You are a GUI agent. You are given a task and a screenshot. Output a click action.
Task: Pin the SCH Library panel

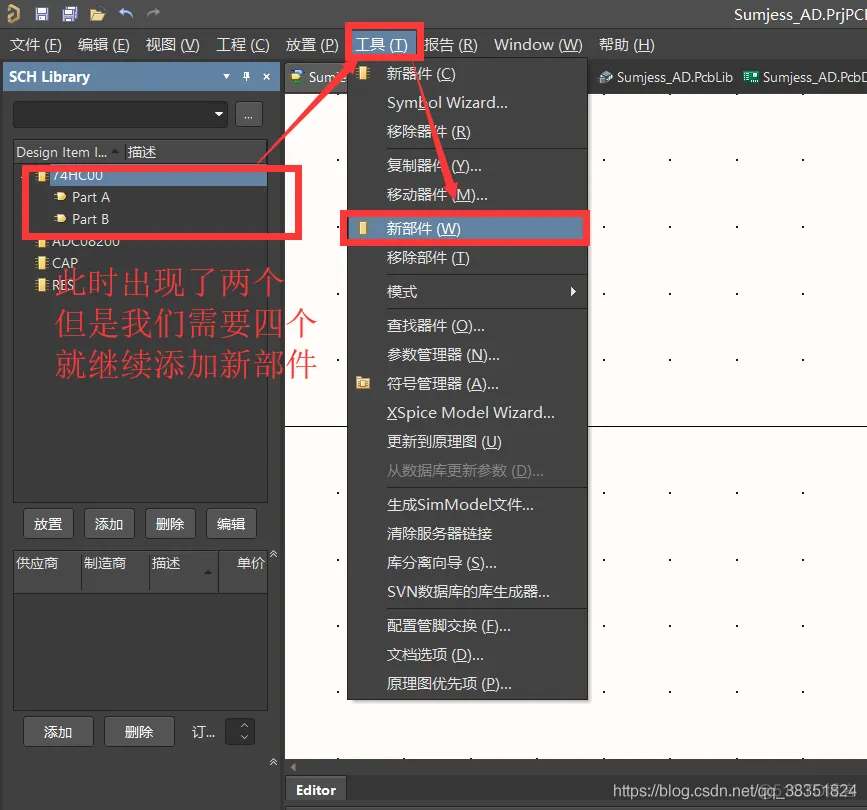click(246, 76)
